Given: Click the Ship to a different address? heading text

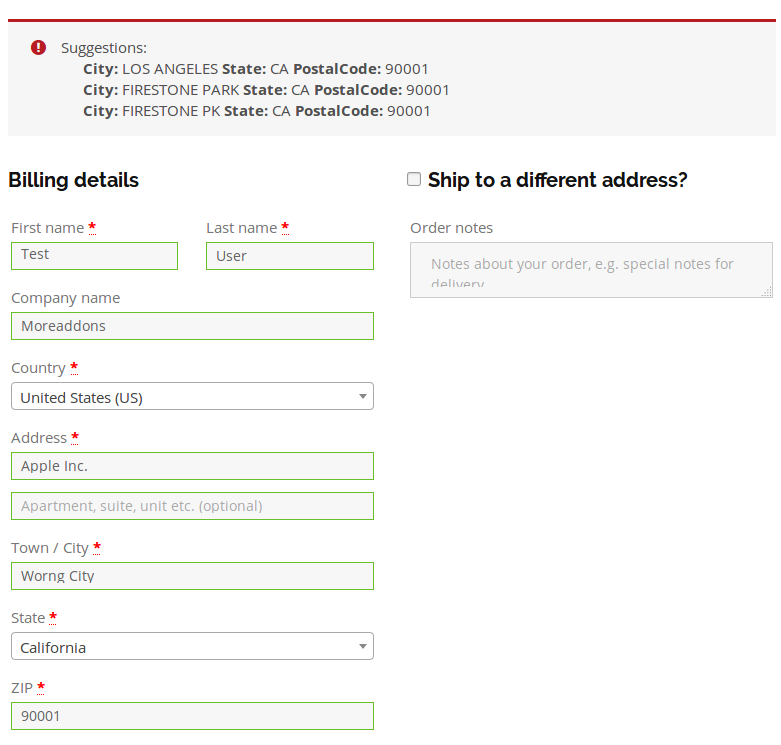Looking at the screenshot, I should pos(557,180).
